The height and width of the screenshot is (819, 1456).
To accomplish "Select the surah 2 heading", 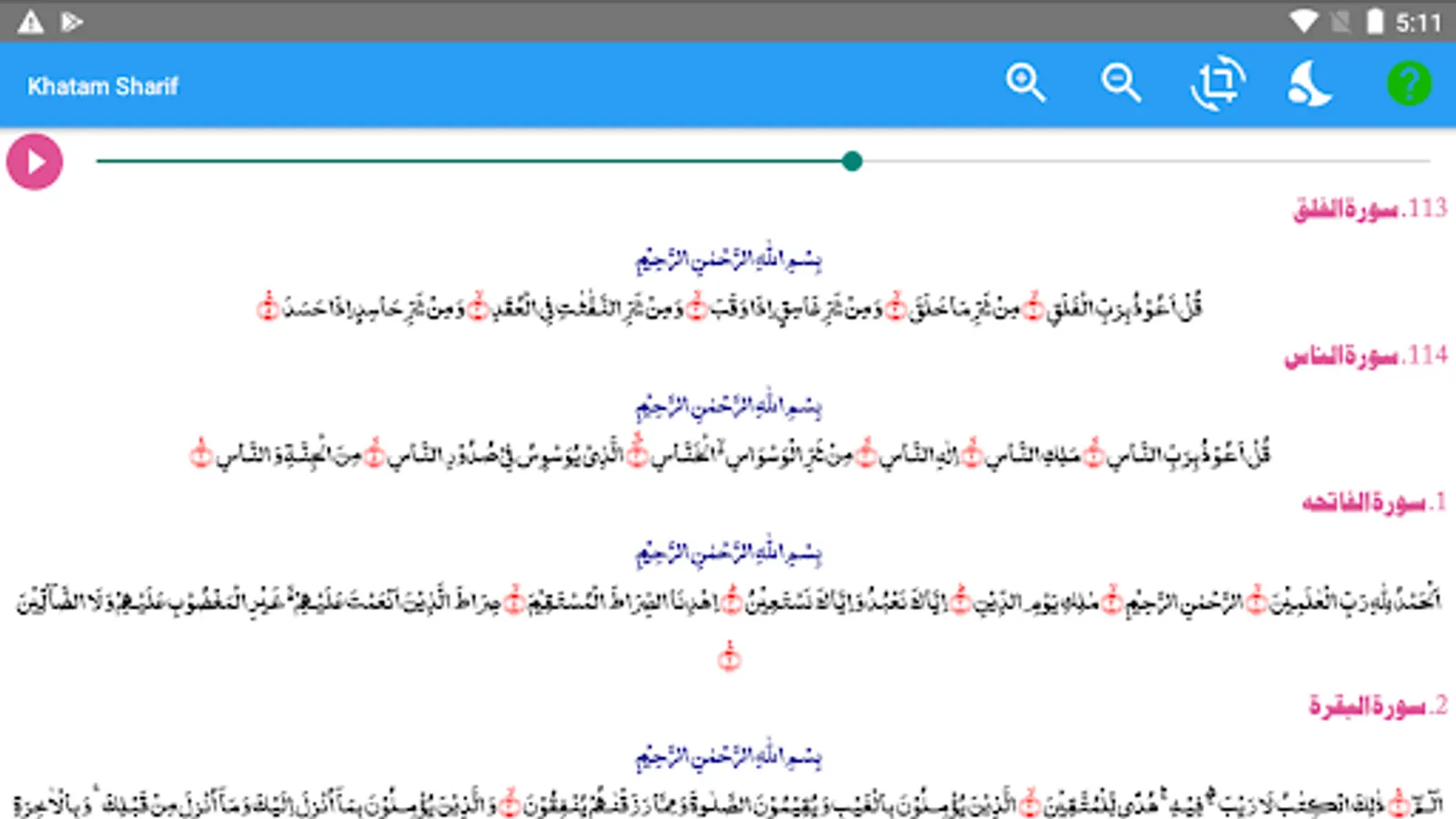I will tap(1378, 705).
